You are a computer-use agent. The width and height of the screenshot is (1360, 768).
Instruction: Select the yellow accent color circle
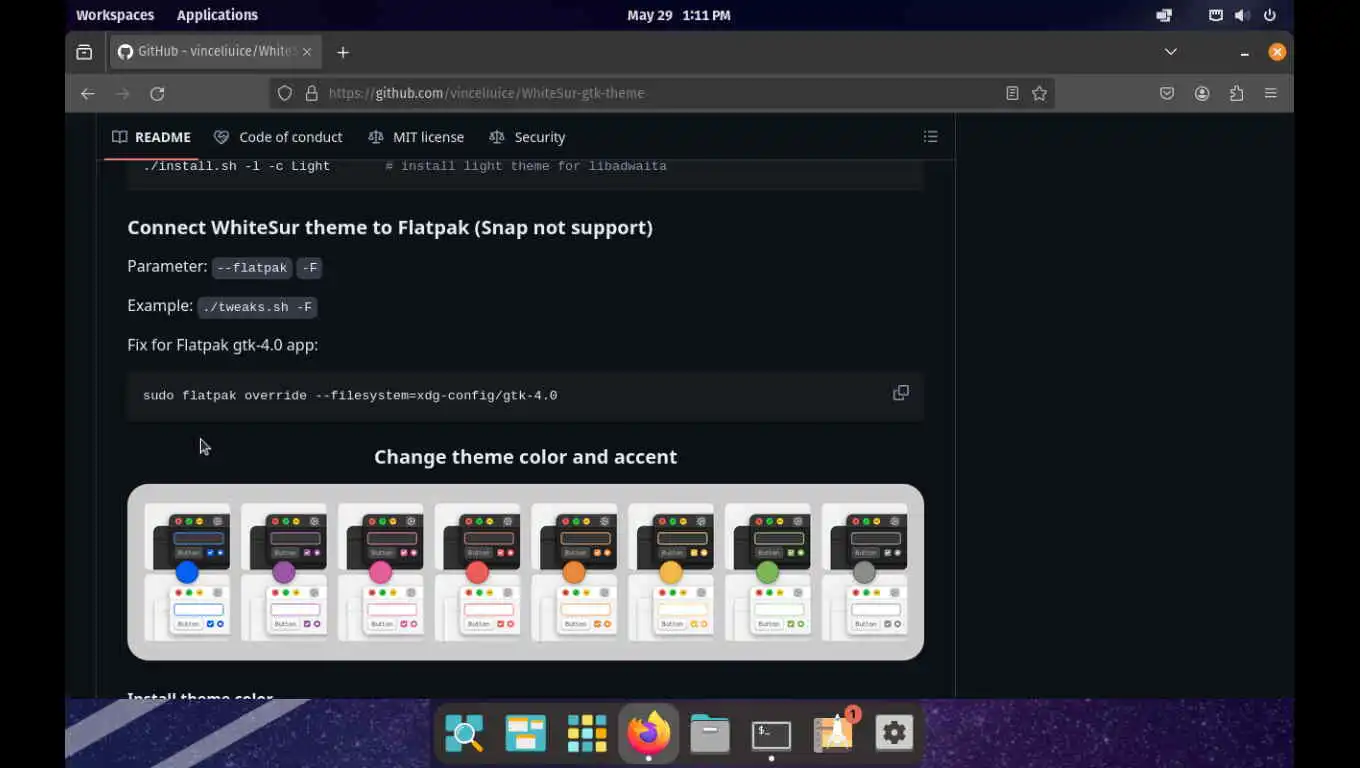[671, 572]
